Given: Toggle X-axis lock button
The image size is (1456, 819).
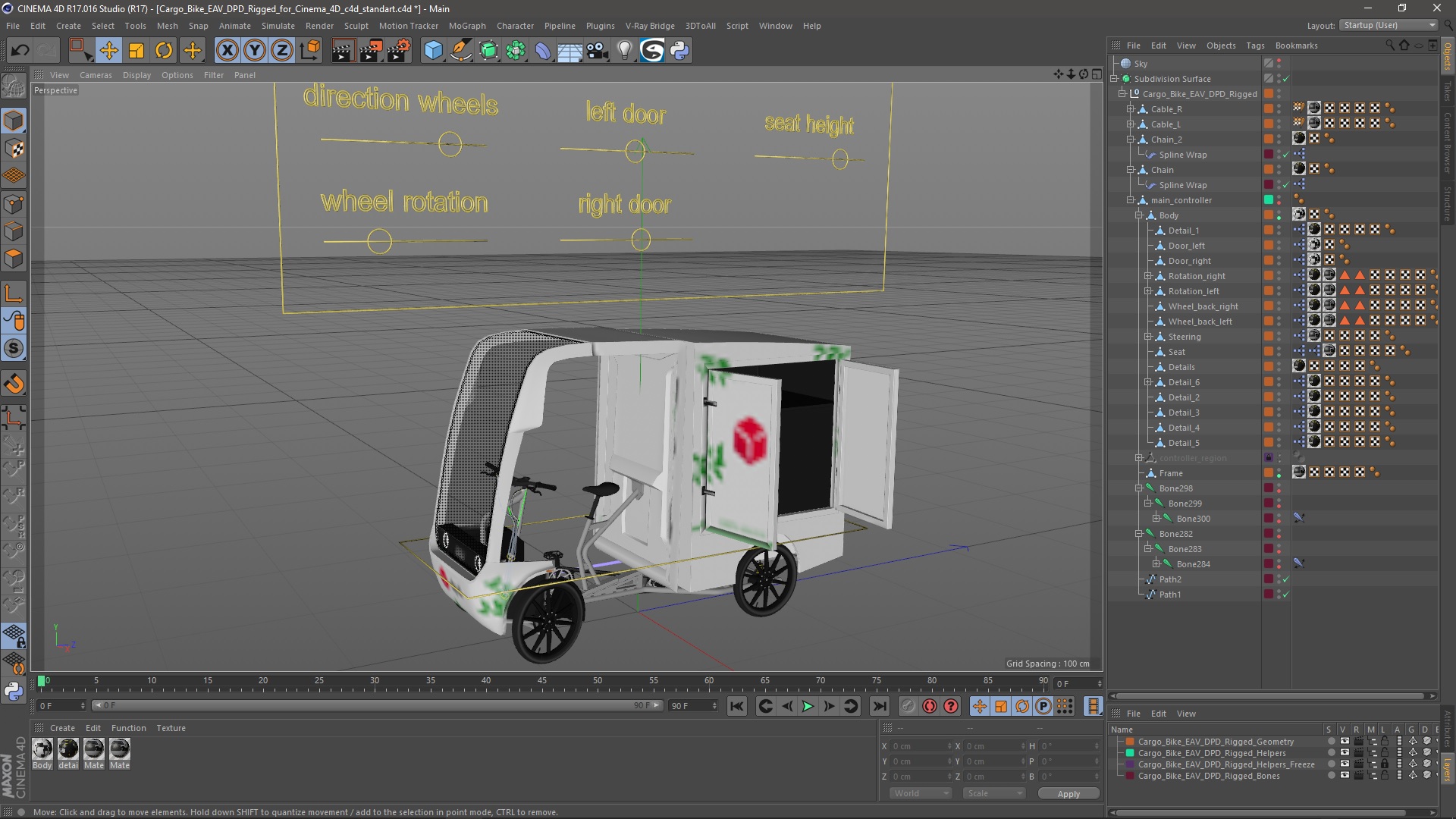Looking at the screenshot, I should click(227, 51).
